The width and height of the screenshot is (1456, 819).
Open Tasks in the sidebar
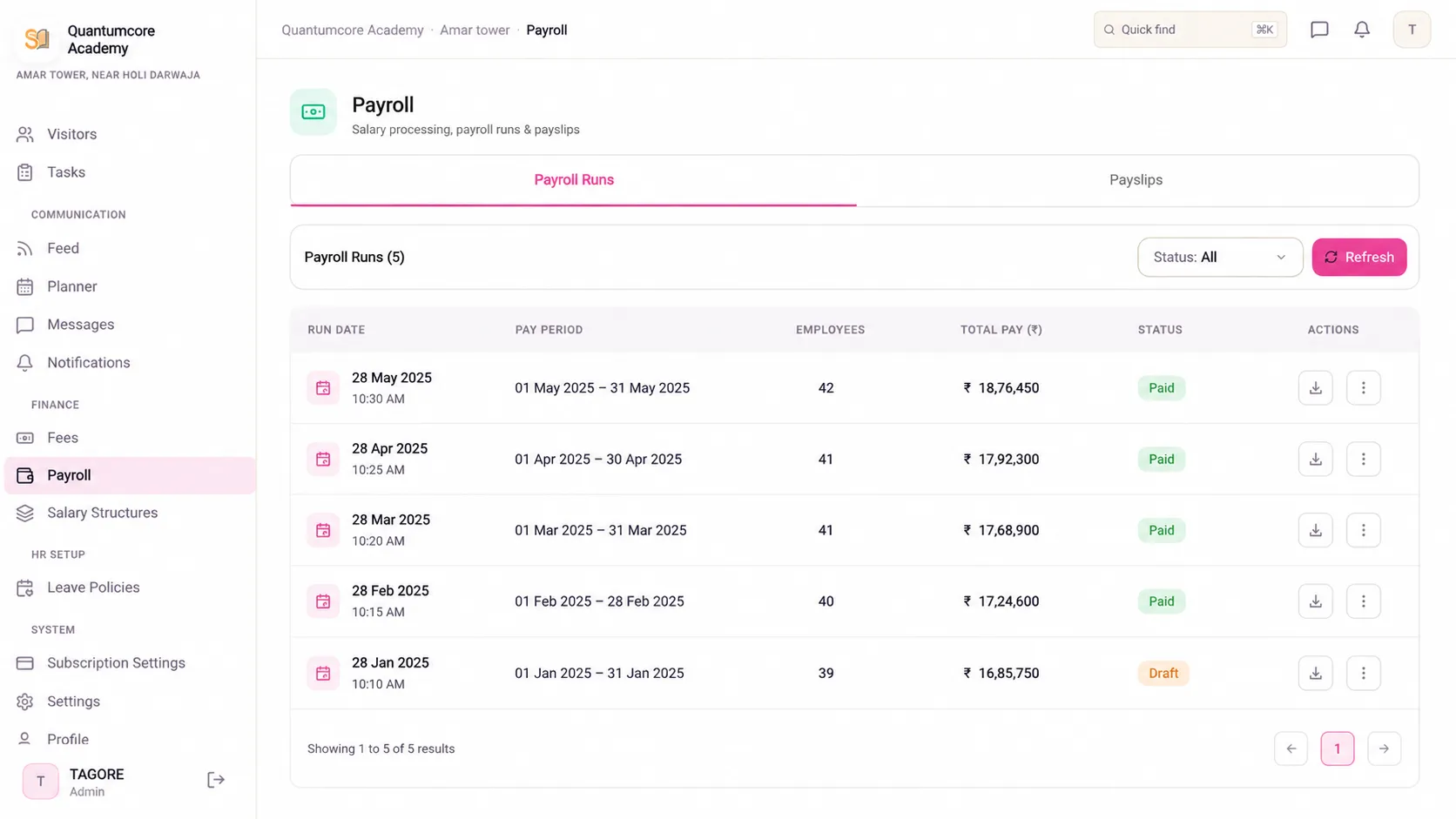130,172
